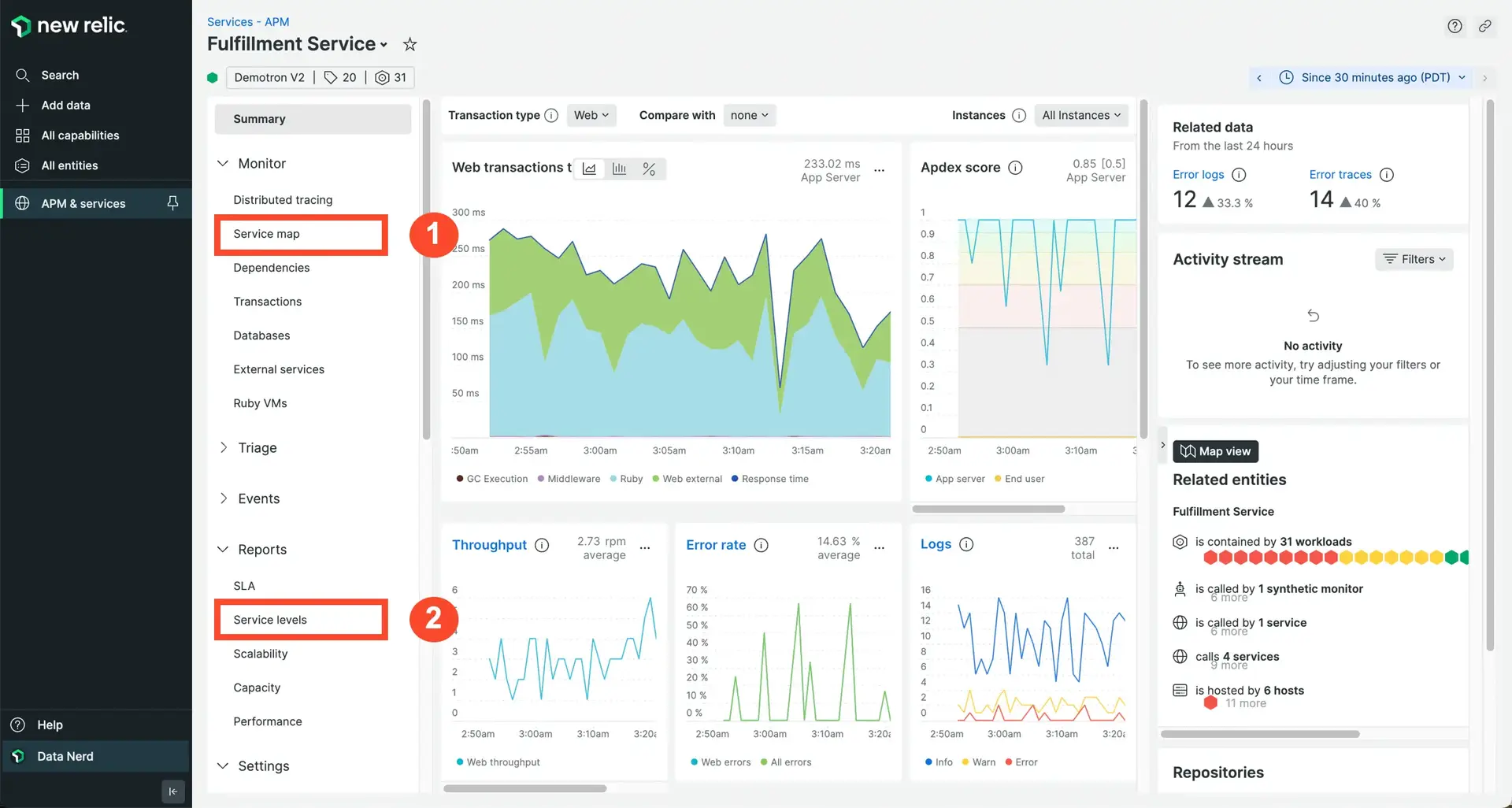The height and width of the screenshot is (808, 1512).
Task: Expand the Triage section
Action: tap(223, 447)
